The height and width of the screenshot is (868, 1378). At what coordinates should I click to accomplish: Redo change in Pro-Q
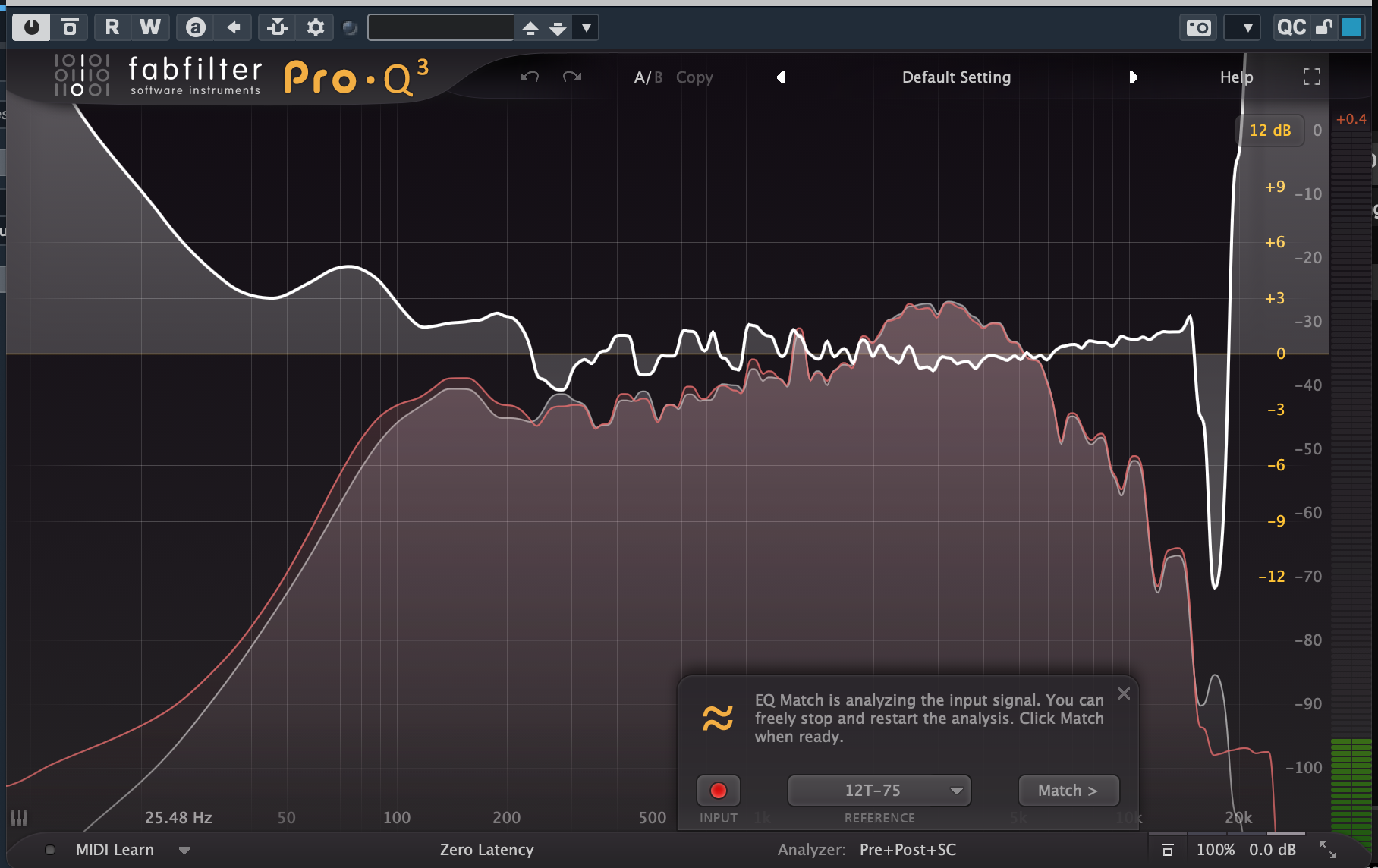coord(572,77)
